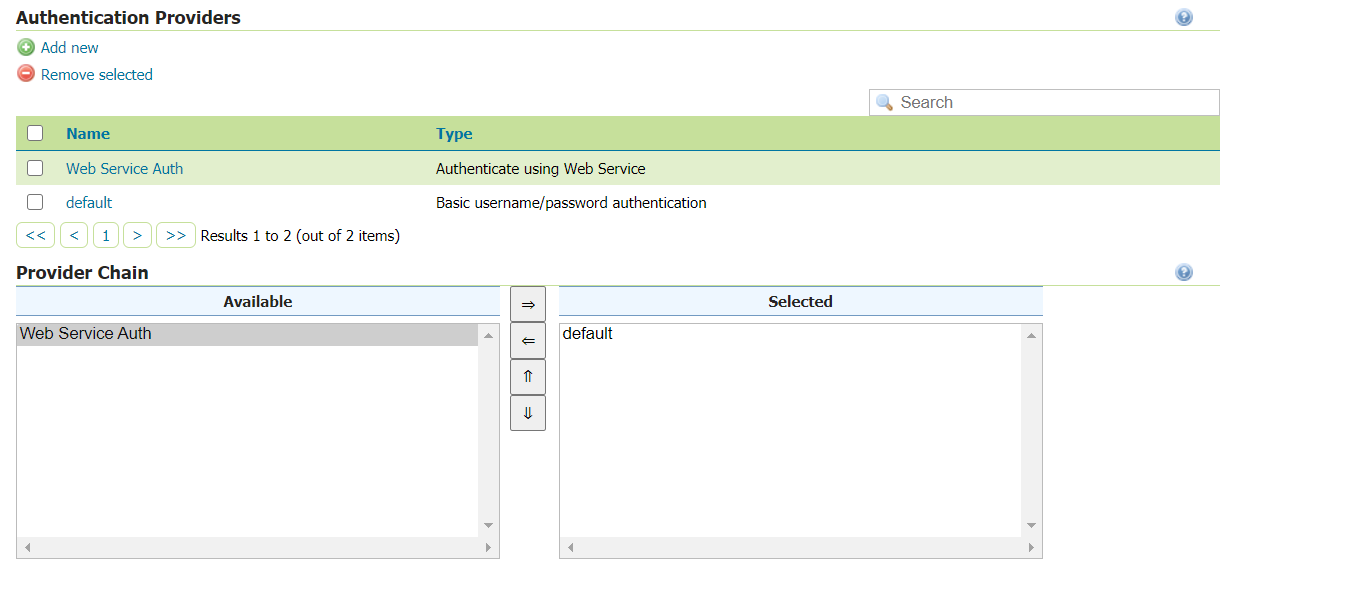1359x609 pixels.
Task: Move provider to Selected with right arrow
Action: tap(528, 305)
